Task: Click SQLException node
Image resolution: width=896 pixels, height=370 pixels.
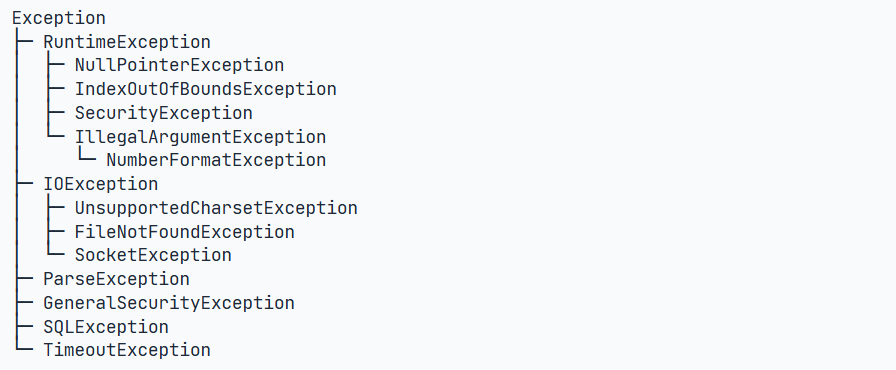Action: (x=106, y=327)
